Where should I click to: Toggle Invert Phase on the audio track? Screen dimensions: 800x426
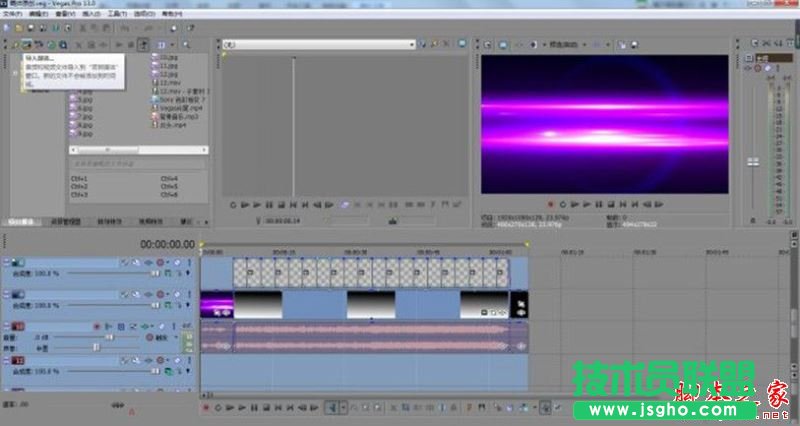[x=109, y=327]
